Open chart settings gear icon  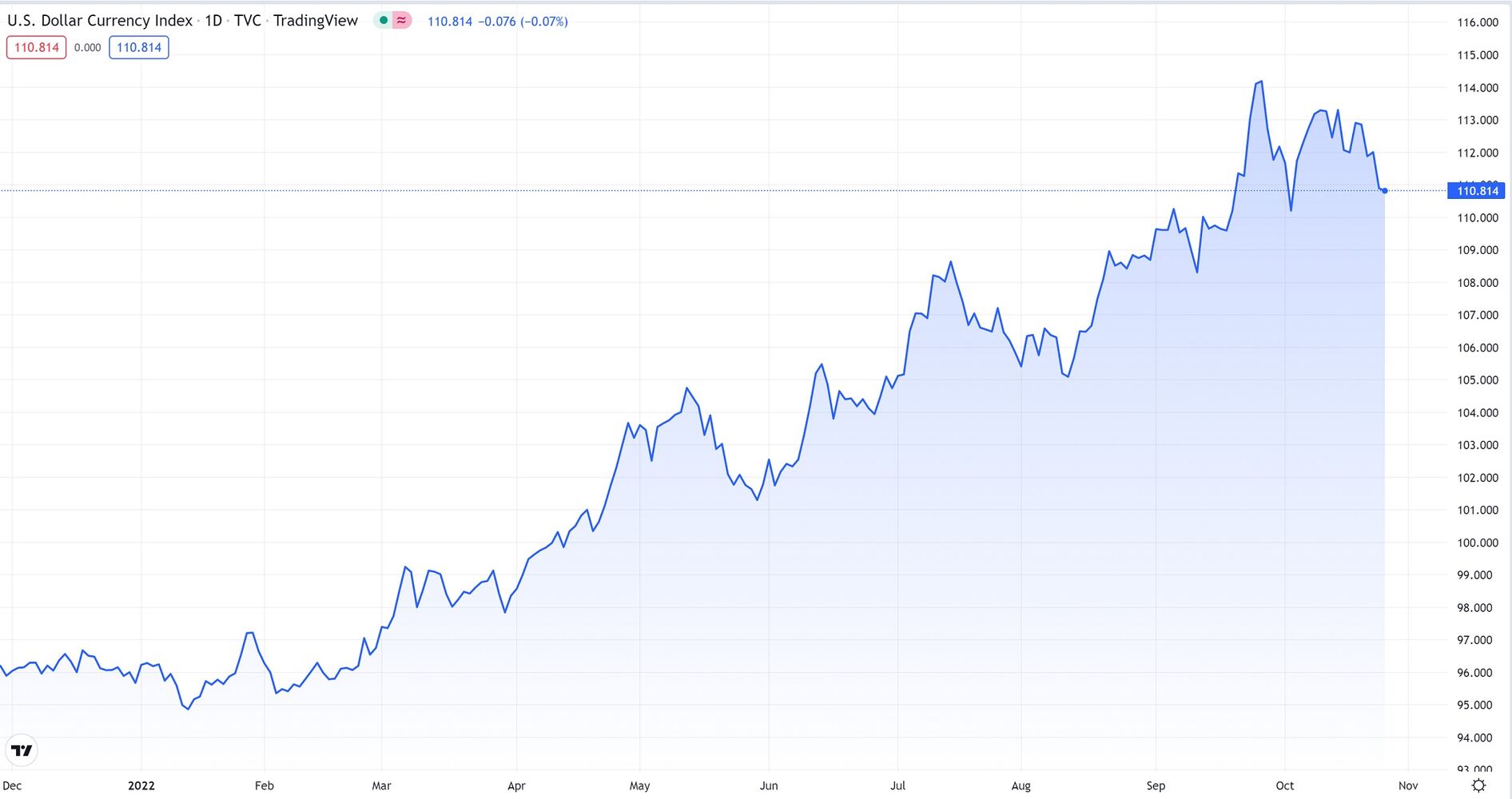(1478, 785)
